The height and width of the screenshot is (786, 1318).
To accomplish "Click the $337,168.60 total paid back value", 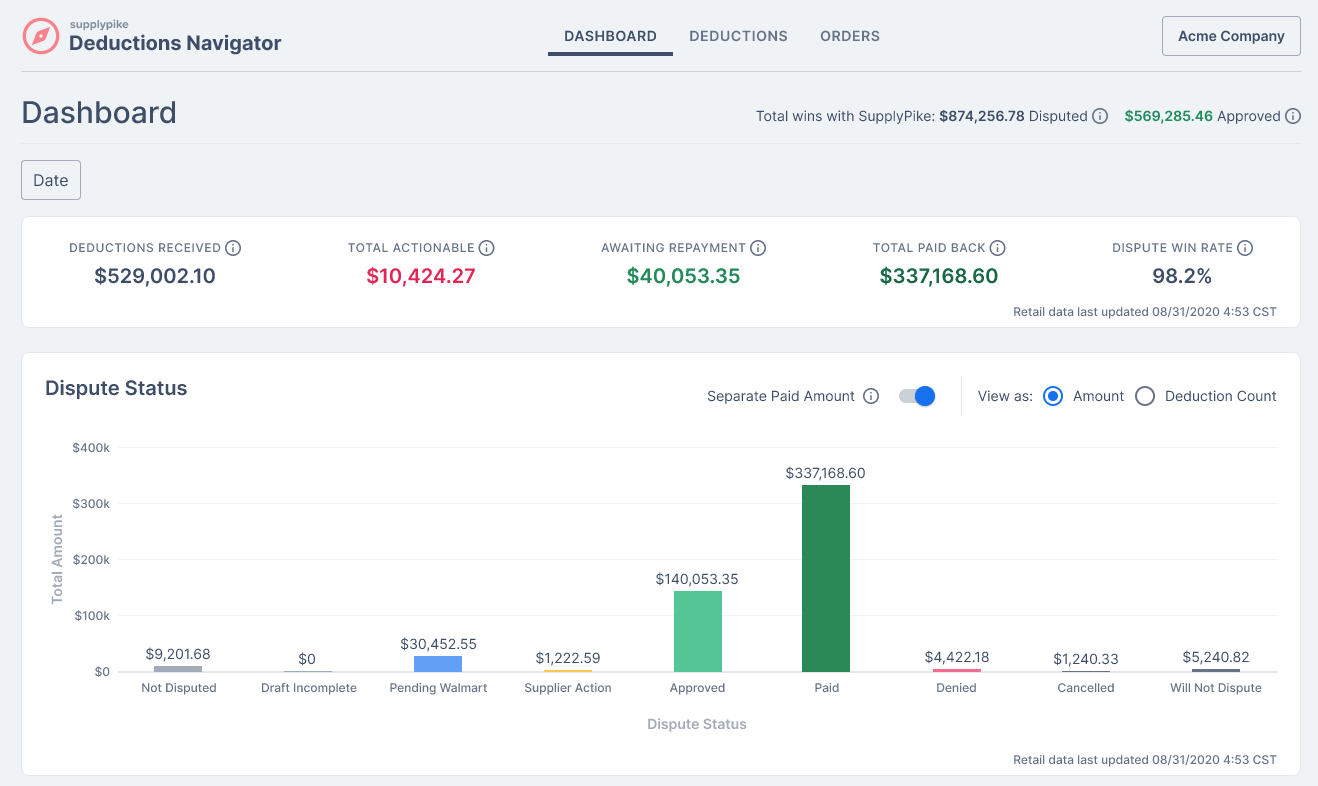I will click(939, 276).
